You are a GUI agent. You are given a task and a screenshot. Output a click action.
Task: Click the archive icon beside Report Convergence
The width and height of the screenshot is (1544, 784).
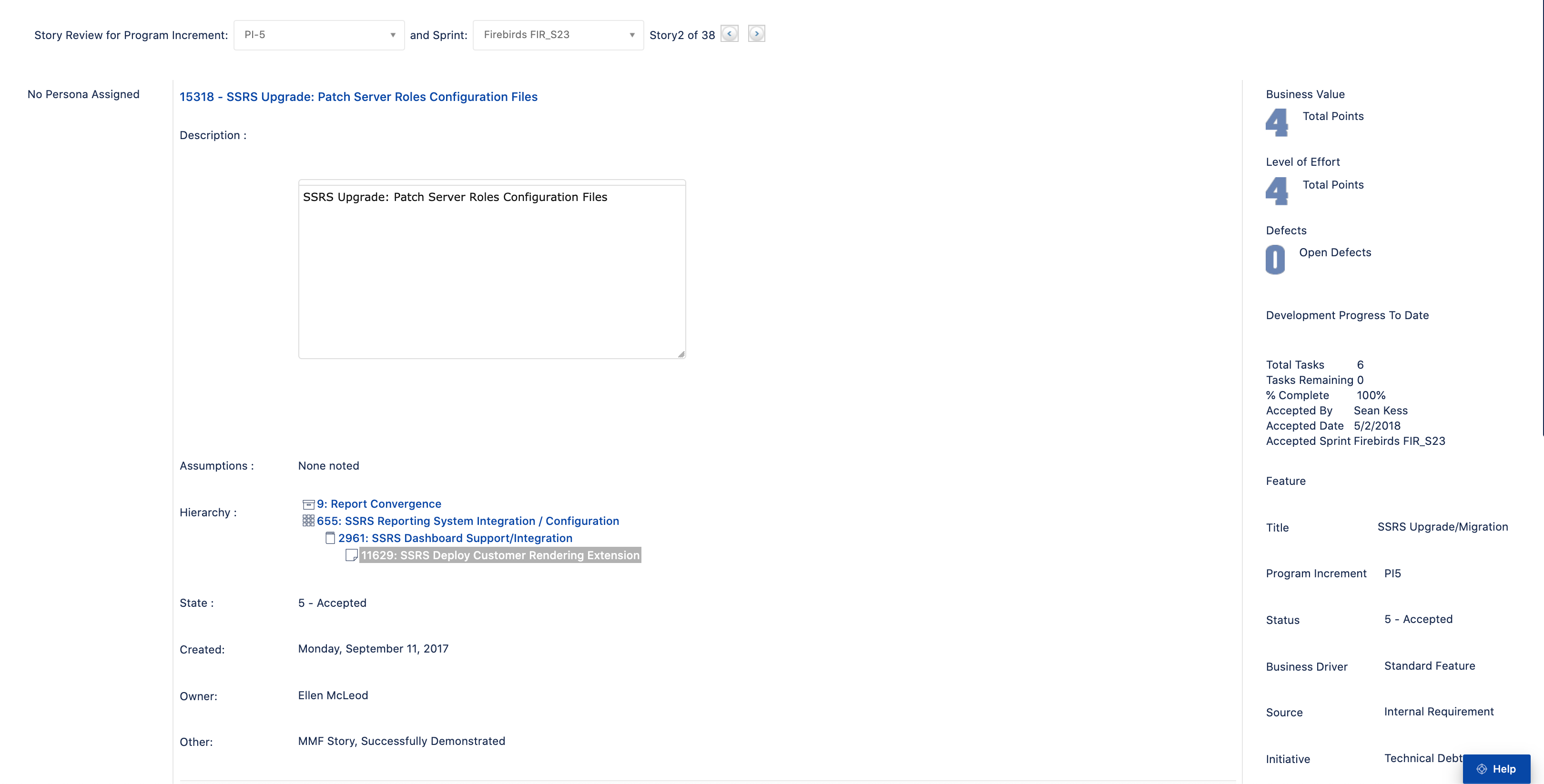[308, 504]
